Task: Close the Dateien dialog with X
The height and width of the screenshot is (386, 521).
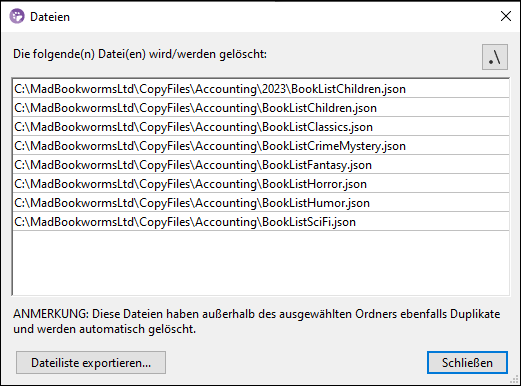Action: [506, 16]
